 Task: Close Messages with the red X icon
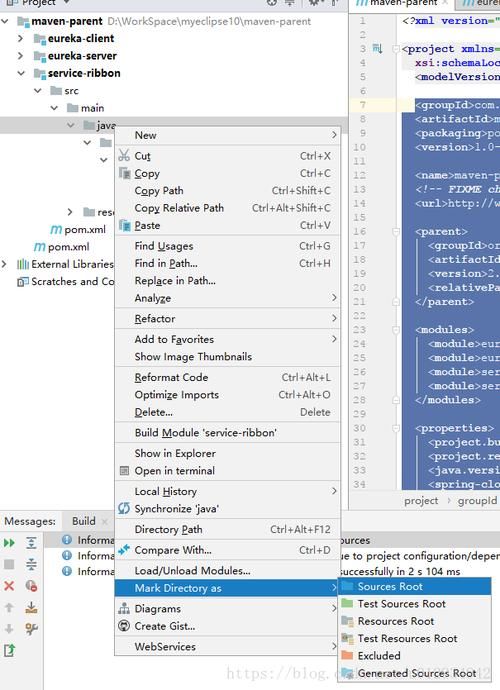click(9, 586)
